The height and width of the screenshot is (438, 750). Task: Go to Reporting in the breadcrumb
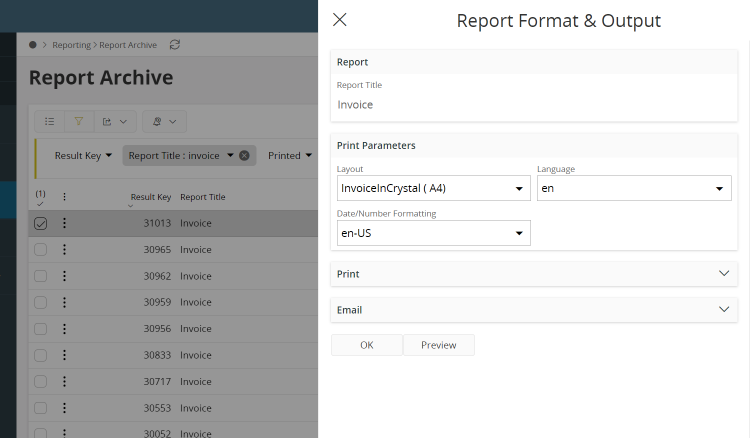coord(71,45)
